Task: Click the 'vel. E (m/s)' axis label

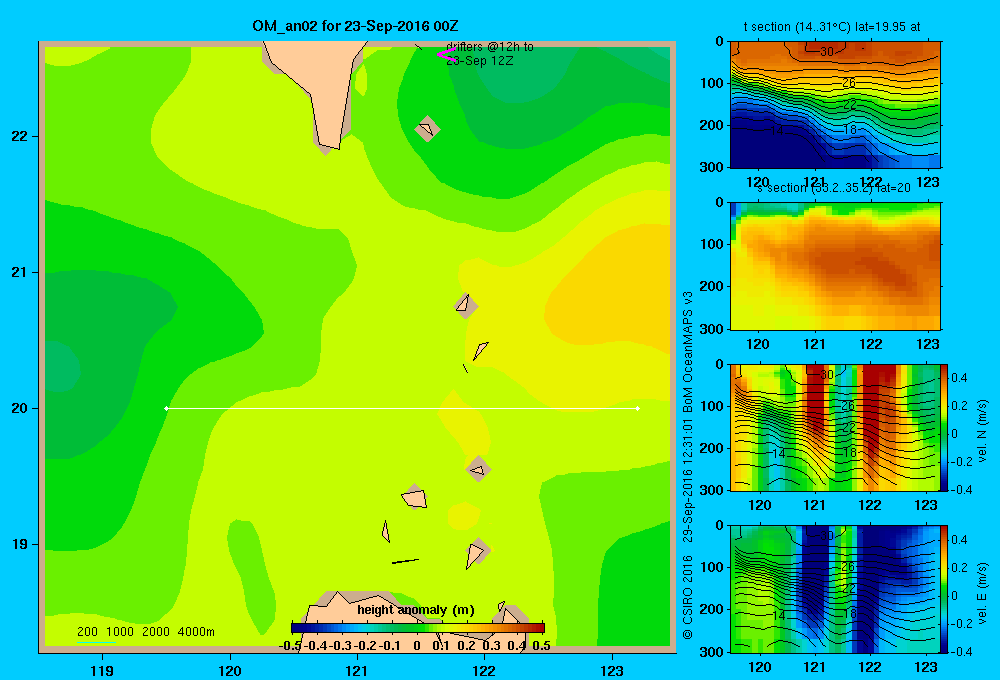Action: (983, 592)
